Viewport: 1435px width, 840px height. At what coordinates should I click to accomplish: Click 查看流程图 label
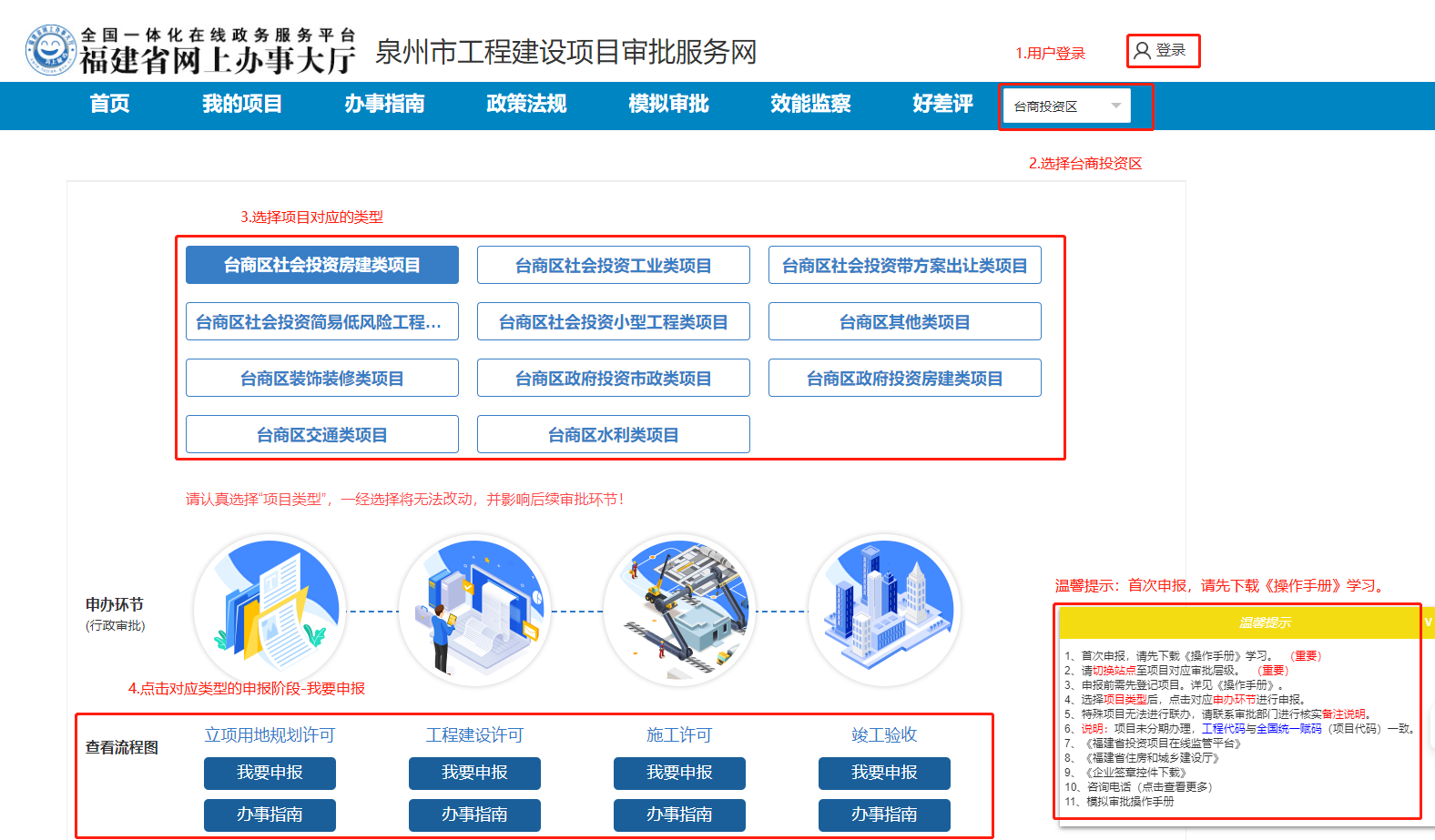[x=122, y=748]
